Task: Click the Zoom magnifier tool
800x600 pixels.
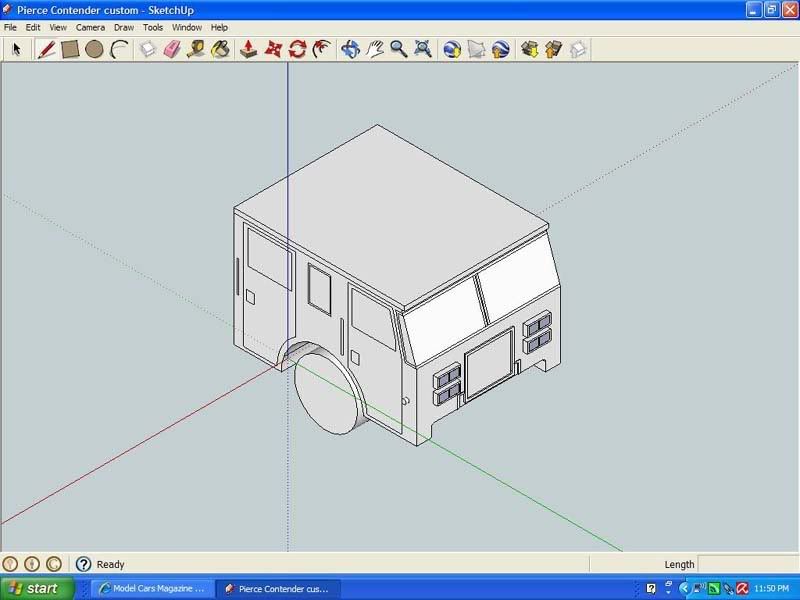Action: coord(398,49)
